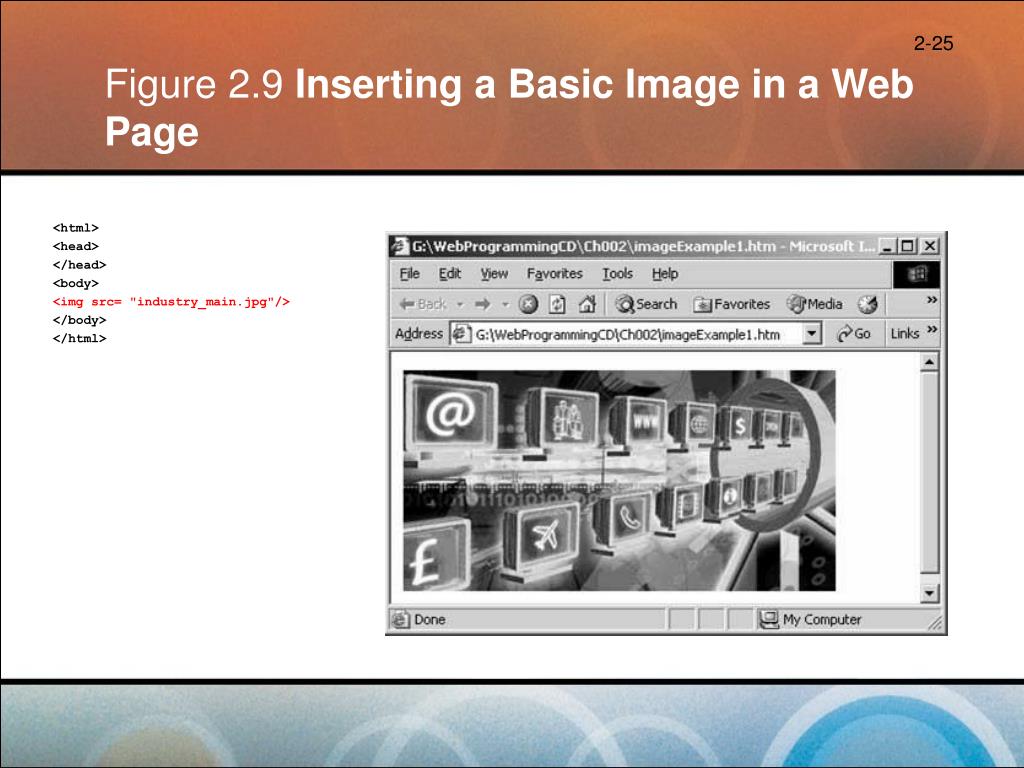This screenshot has height=768, width=1024.
Task: Click the Forward arrow button
Action: point(482,304)
